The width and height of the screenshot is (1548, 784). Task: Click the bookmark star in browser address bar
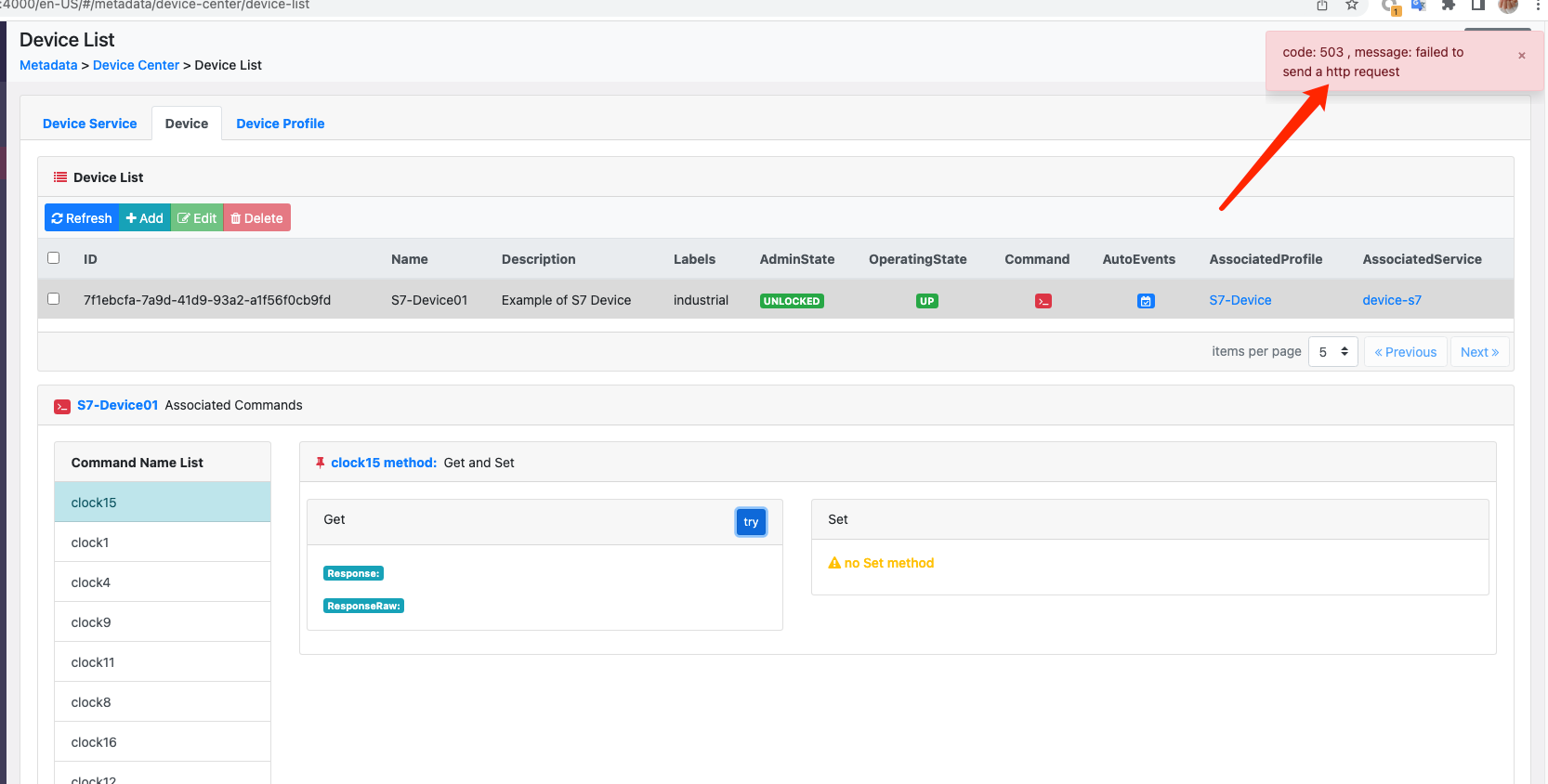pos(1352,6)
